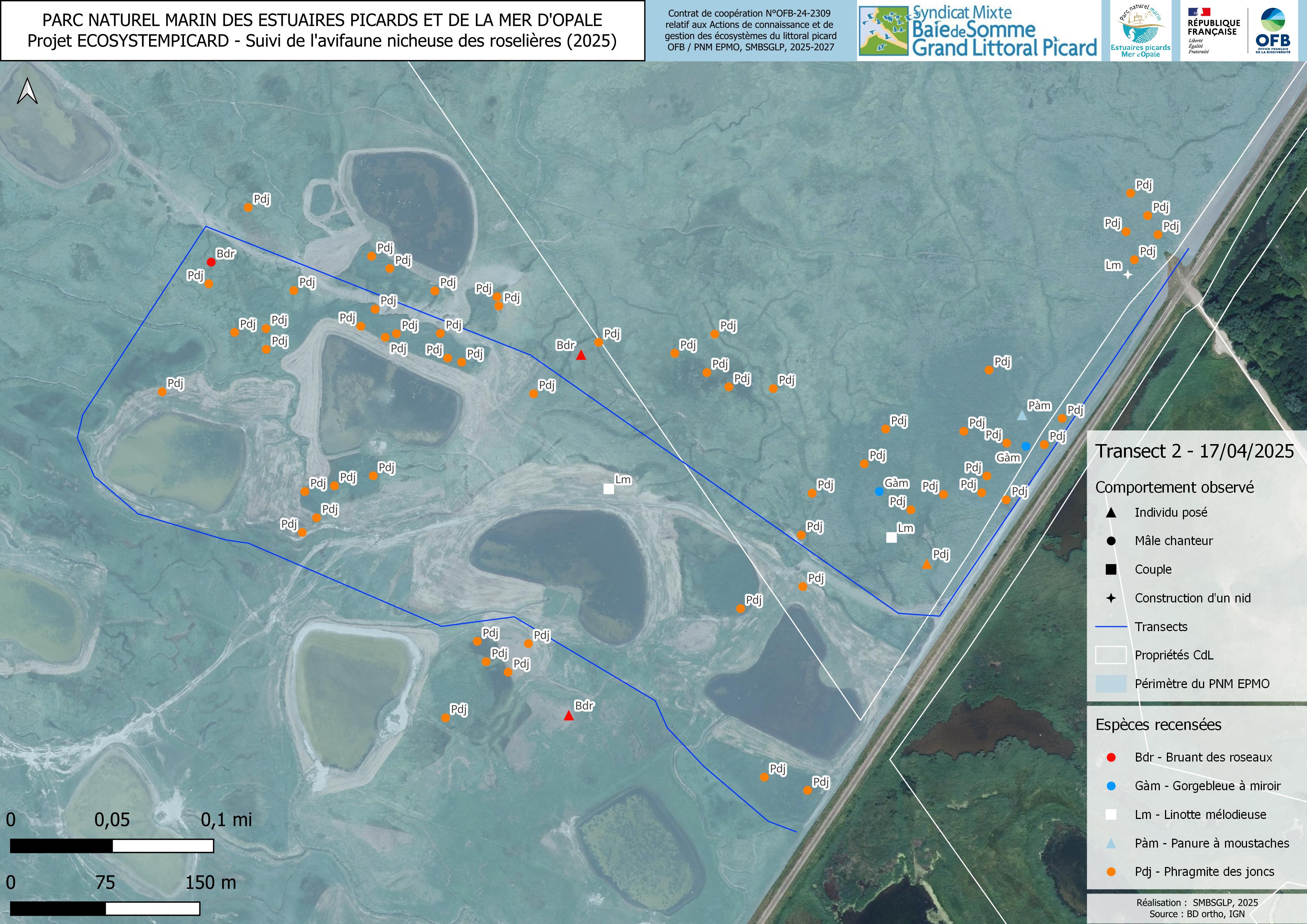Click the black triangle 'Individu posé' legend symbol

coord(1111,513)
